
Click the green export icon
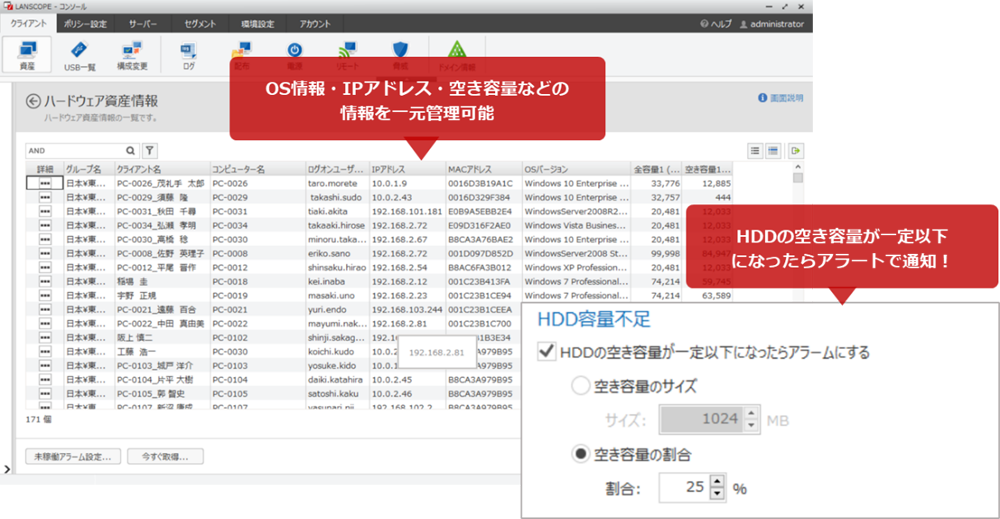[795, 151]
